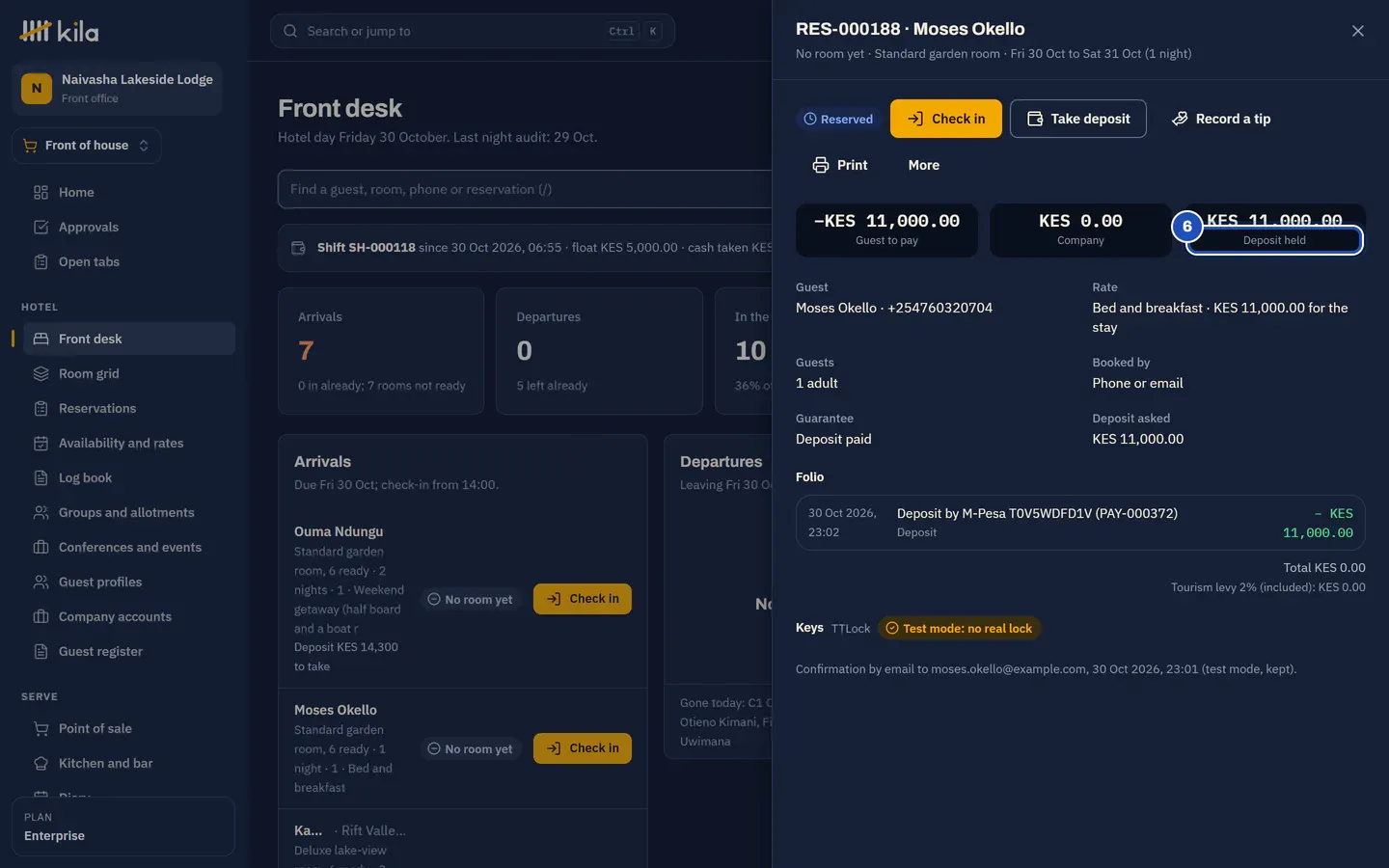Click Take deposit button
This screenshot has height=868, width=1389.
coord(1078,119)
